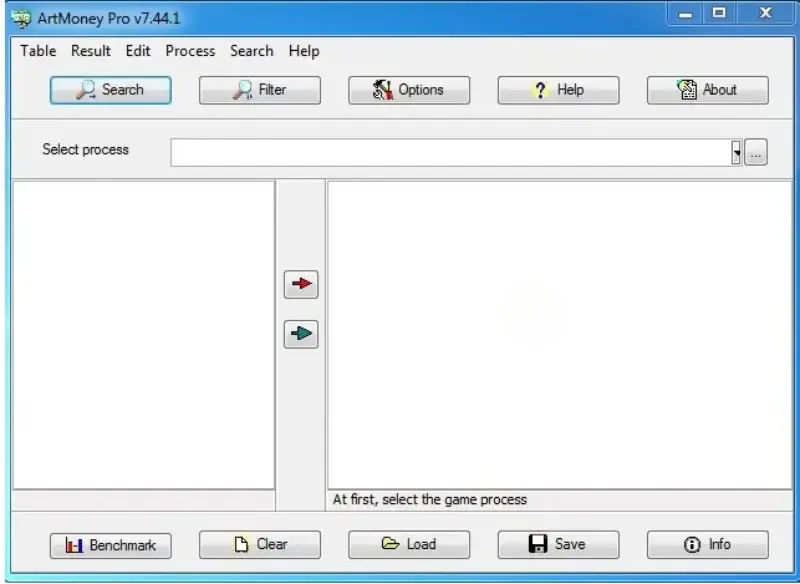This screenshot has height=584, width=800.
Task: Click the About button
Action: 708,90
